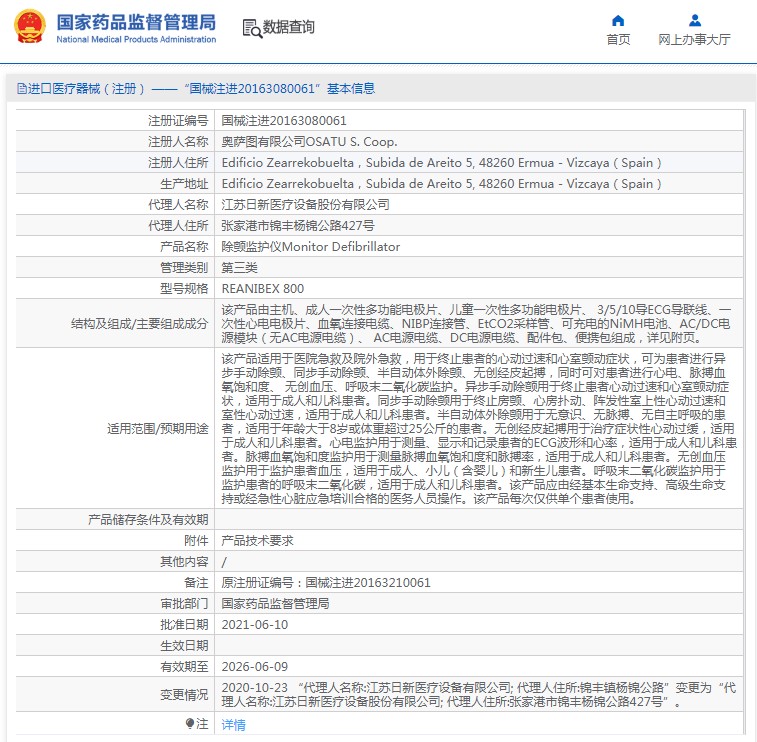The height and width of the screenshot is (742, 757).
Task: Click the 网上办事大厅 user icon
Action: [694, 20]
